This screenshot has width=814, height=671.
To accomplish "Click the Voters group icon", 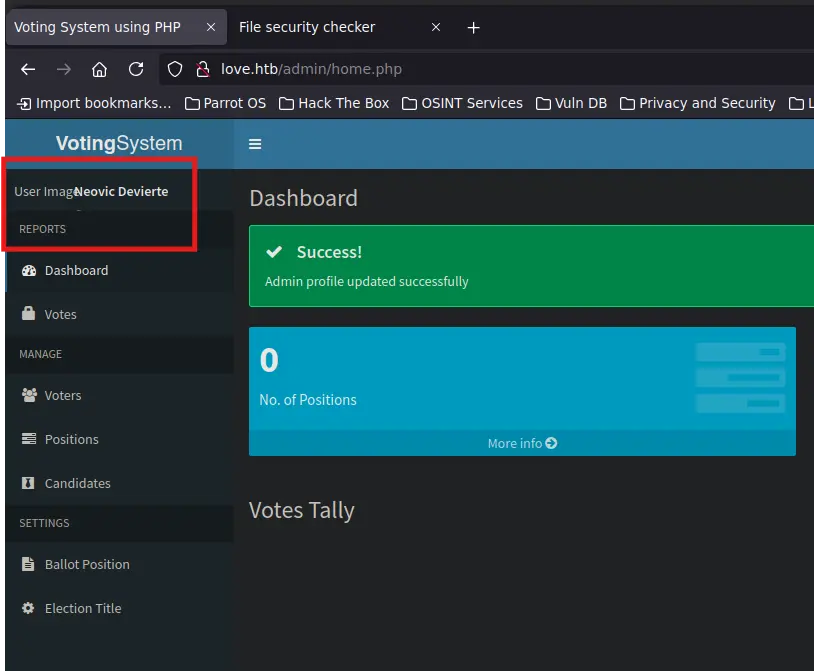I will 28,395.
